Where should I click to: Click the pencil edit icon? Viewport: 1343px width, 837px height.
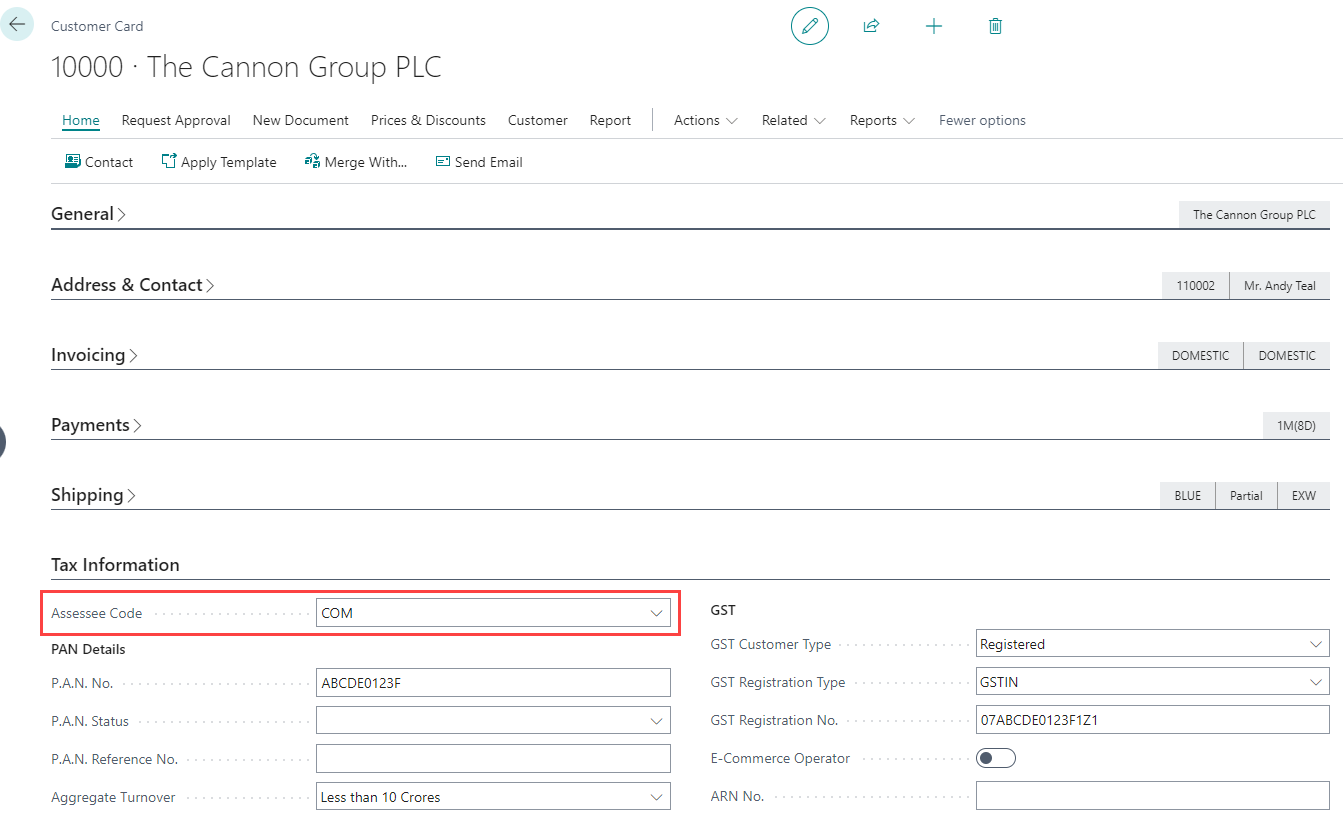coord(809,26)
